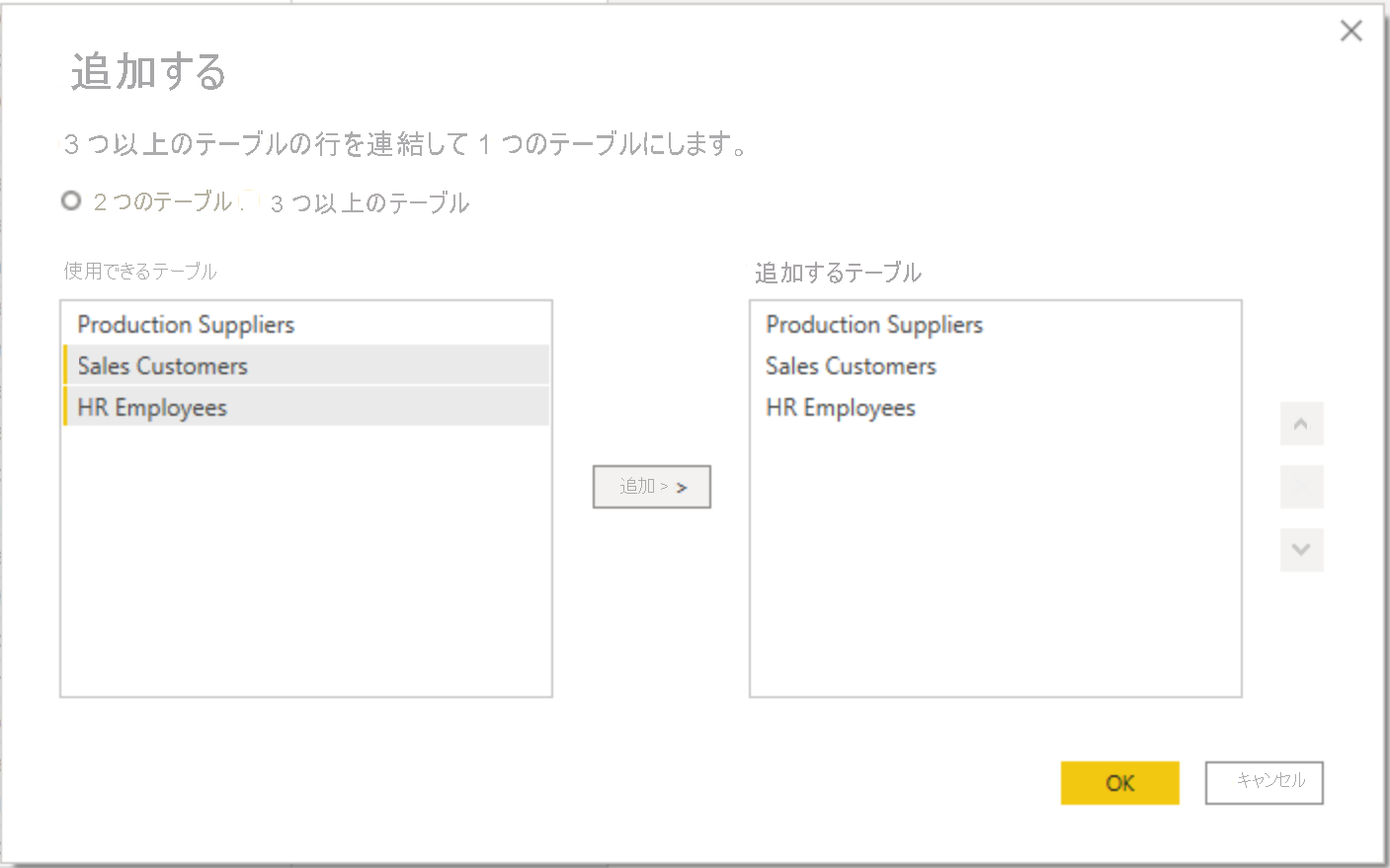Viewport: 1390px width, 868px height.
Task: Remove selected table with X icon
Action: (x=1301, y=487)
